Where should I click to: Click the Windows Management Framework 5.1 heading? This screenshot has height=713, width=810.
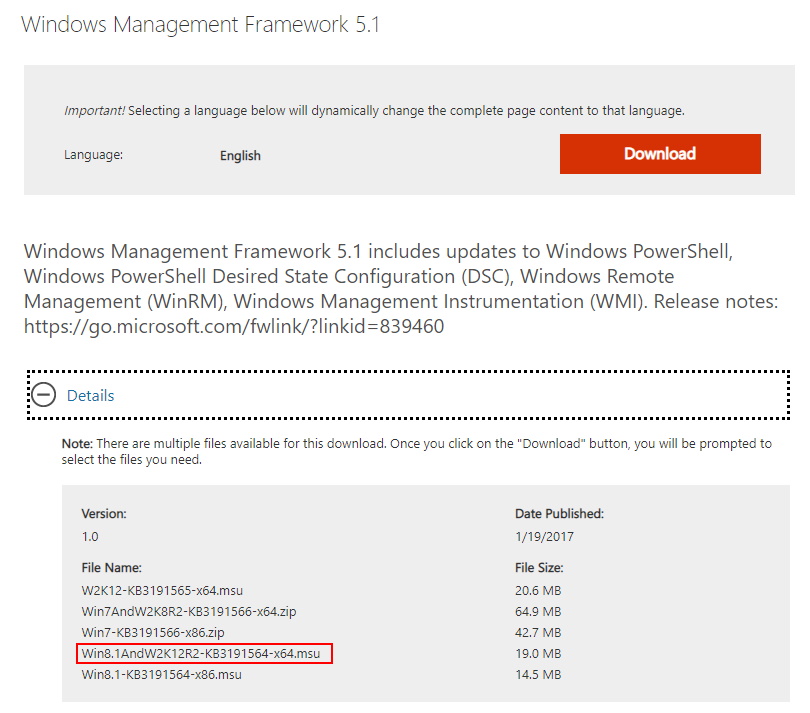tap(200, 25)
